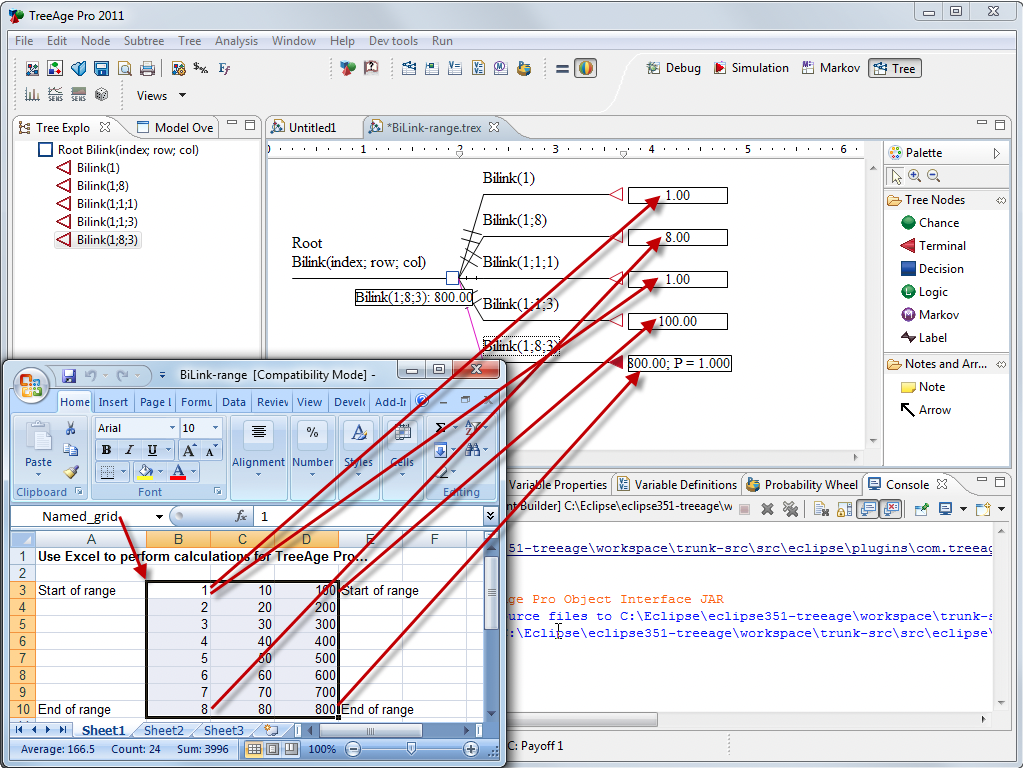
Task: Click the Clear Console icon
Action: click(x=821, y=508)
